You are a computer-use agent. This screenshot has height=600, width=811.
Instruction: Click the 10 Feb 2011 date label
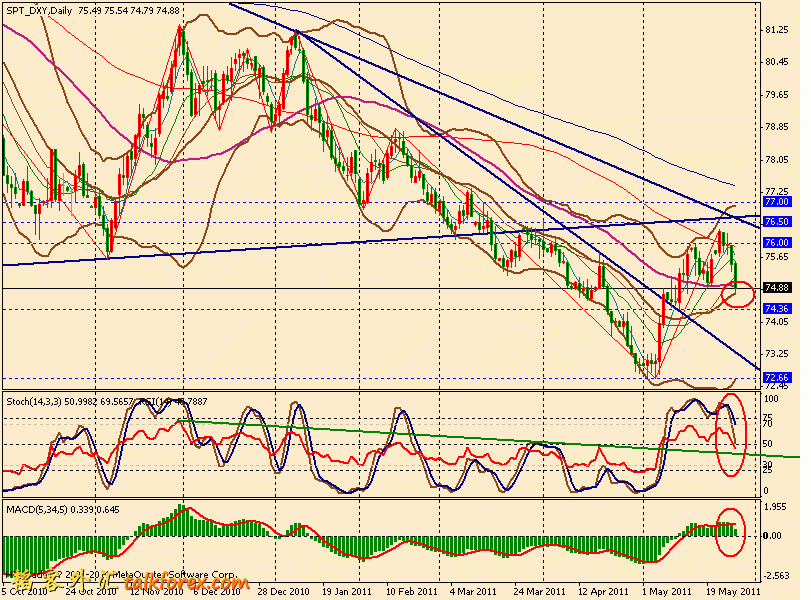pos(414,591)
